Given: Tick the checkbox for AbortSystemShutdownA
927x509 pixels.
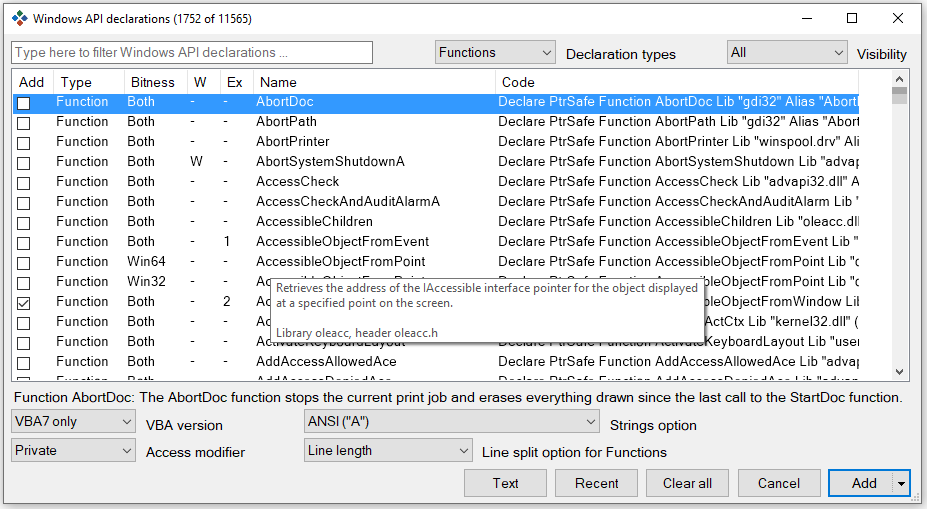Looking at the screenshot, I should coord(24,163).
